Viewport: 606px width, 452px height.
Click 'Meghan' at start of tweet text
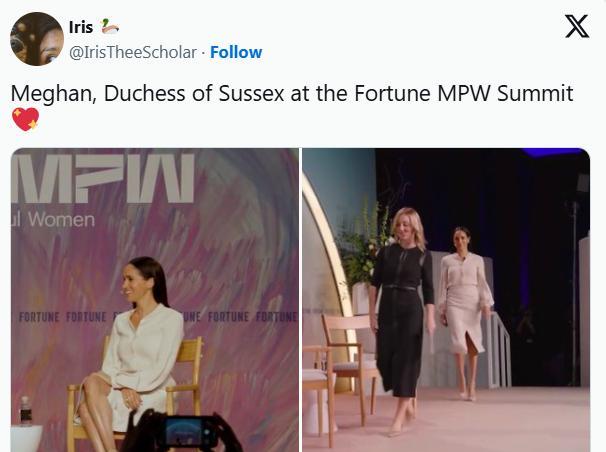(43, 93)
